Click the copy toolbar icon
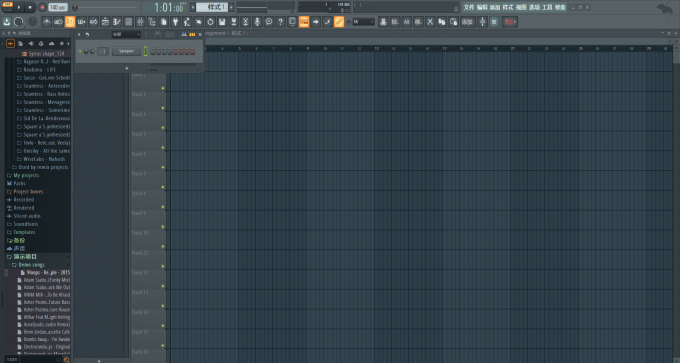 (441, 22)
